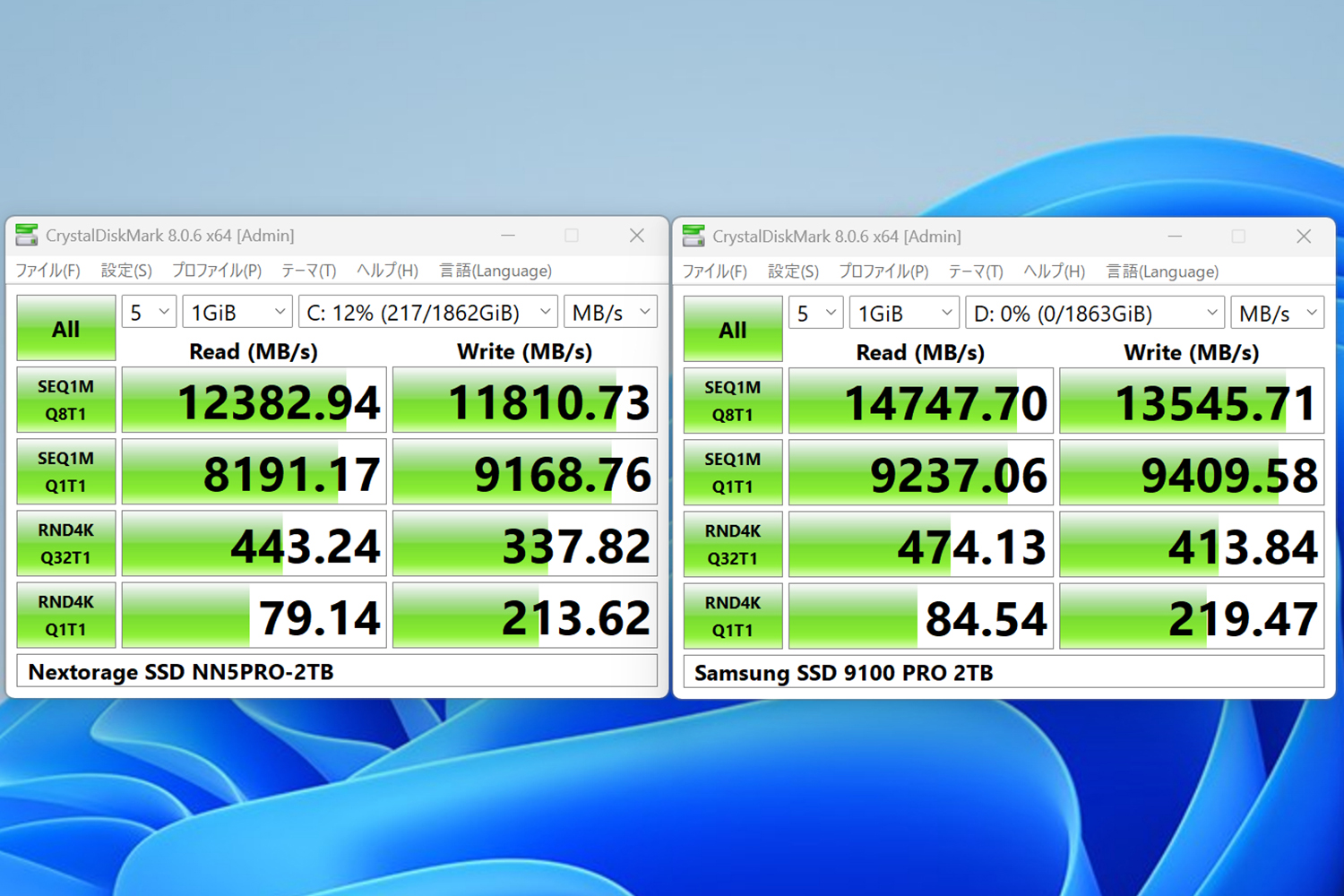
Task: Expand 1GiB test size dropdown in Samsung window
Action: (x=904, y=313)
